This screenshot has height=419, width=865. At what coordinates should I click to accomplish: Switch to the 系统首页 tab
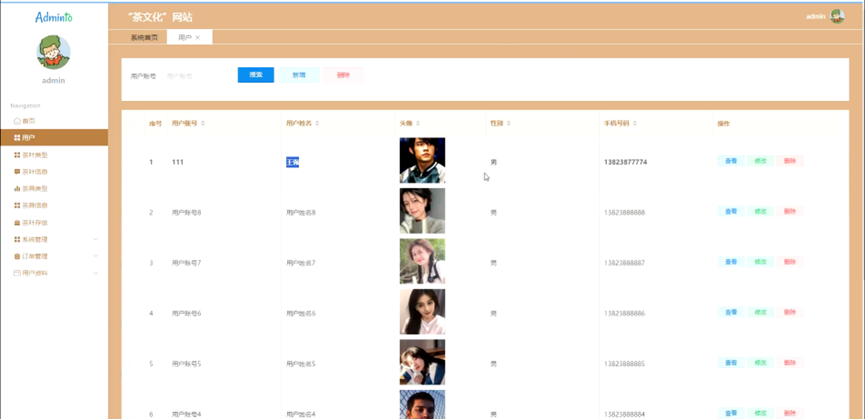(x=144, y=37)
